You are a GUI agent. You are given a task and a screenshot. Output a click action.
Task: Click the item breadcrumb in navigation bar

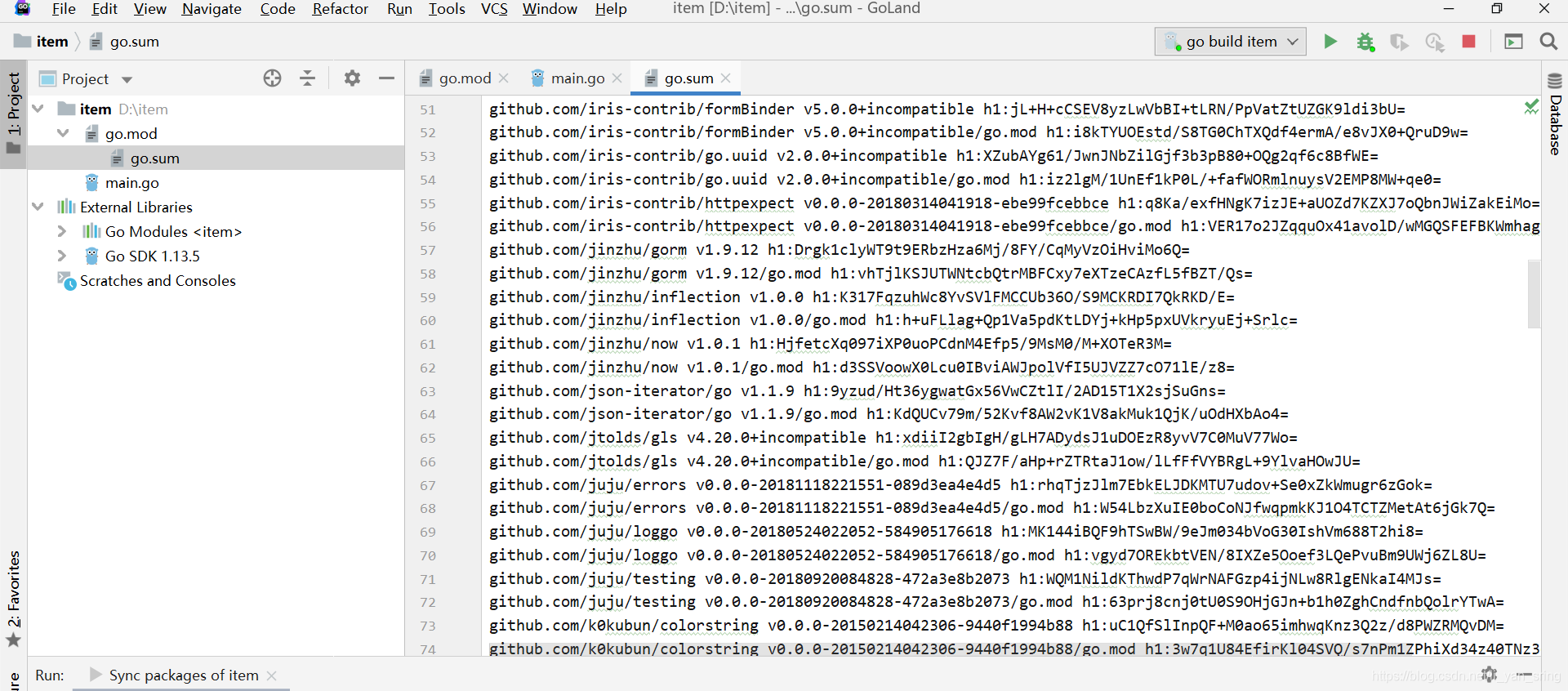pos(41,42)
